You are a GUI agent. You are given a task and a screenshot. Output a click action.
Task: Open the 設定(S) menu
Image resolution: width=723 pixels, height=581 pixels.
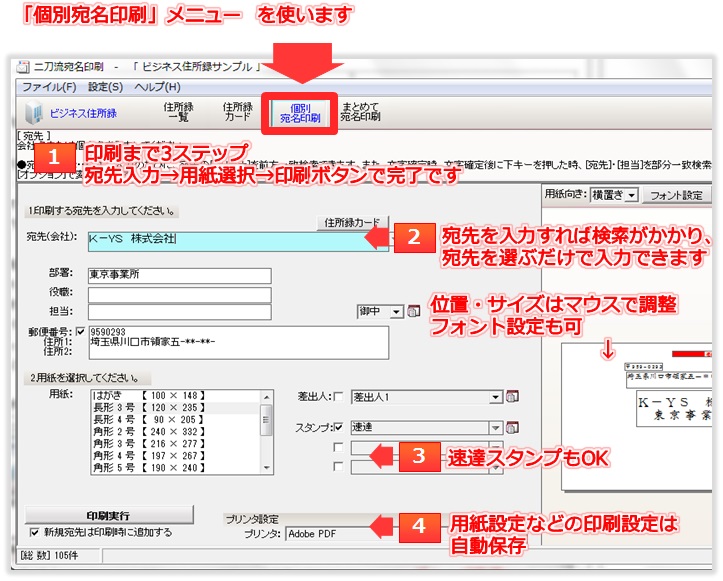pyautogui.click(x=105, y=88)
